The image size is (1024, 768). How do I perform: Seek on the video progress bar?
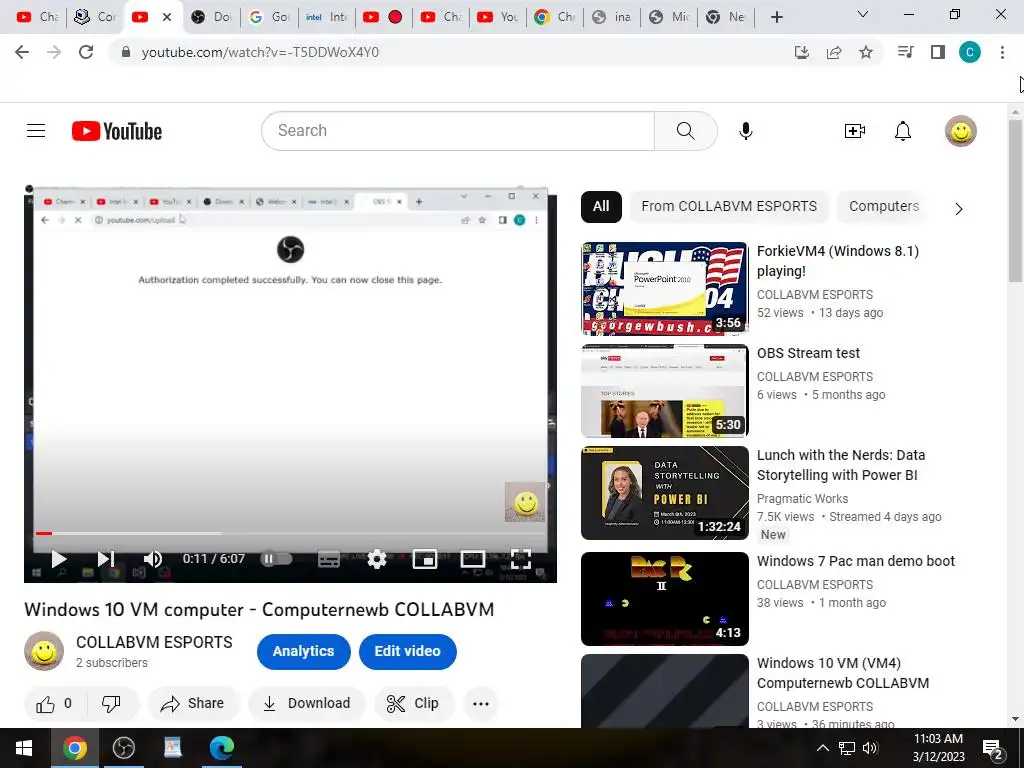[291, 534]
